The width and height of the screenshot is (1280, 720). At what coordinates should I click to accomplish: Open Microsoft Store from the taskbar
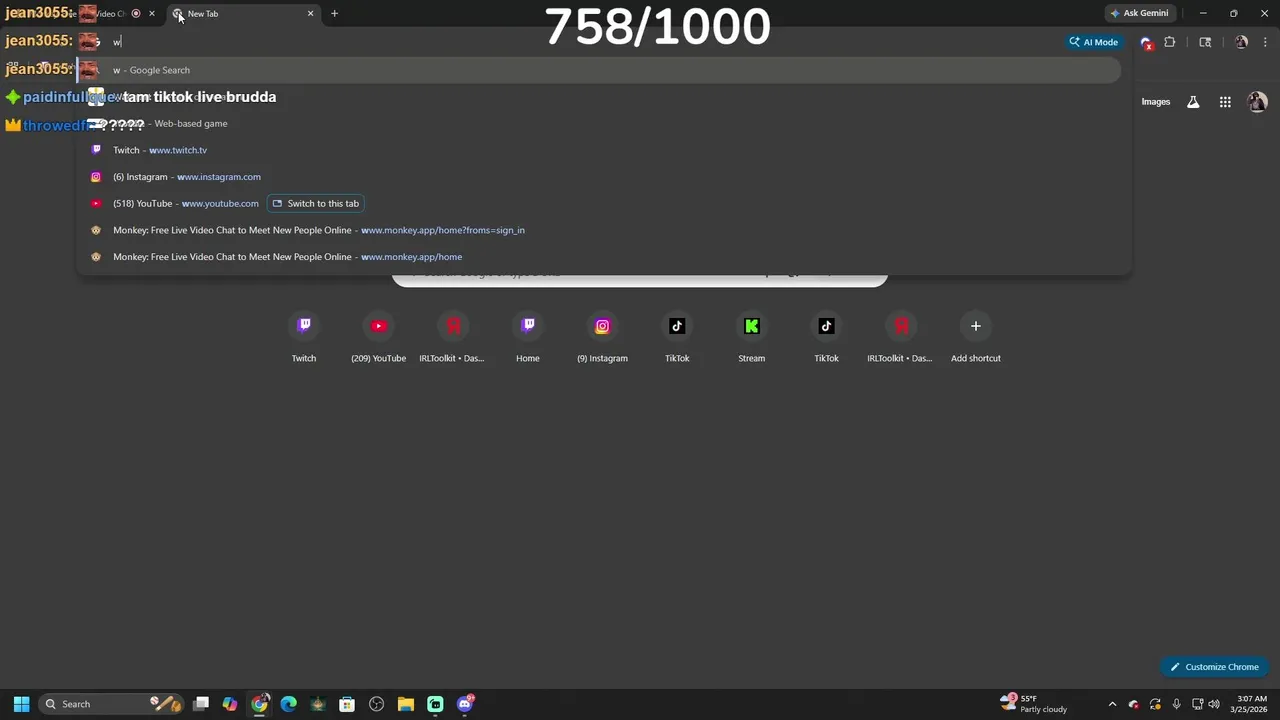(347, 704)
